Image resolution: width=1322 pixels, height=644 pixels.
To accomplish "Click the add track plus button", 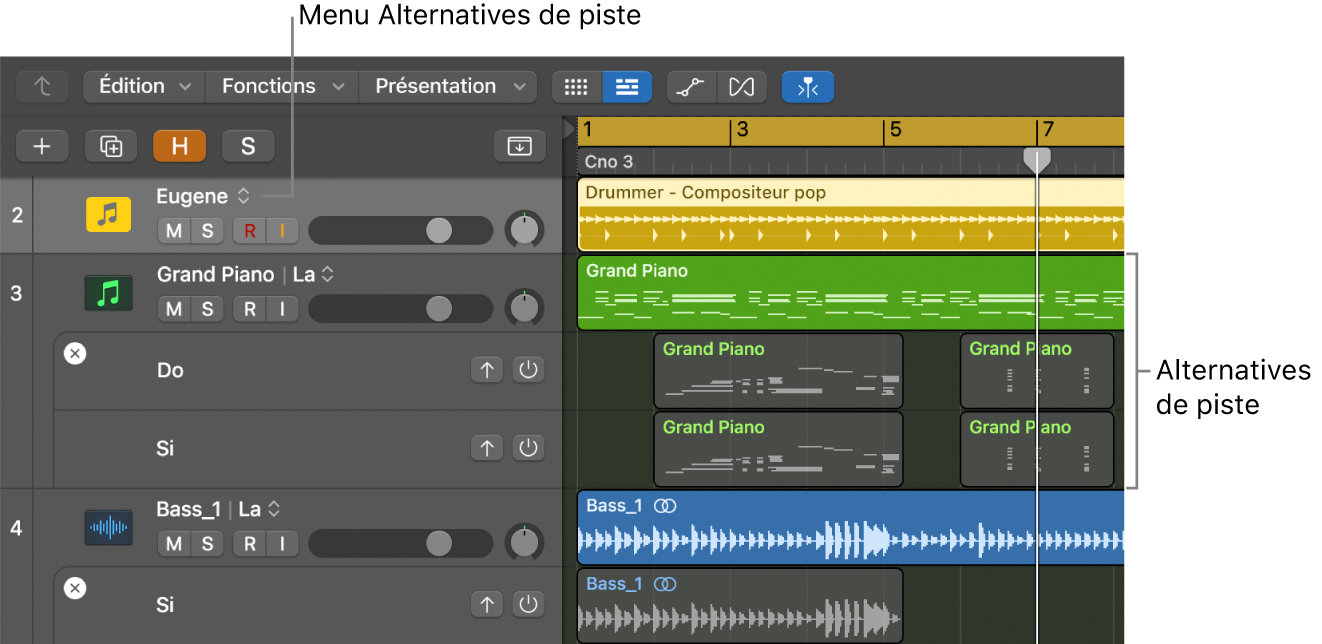I will tap(42, 146).
